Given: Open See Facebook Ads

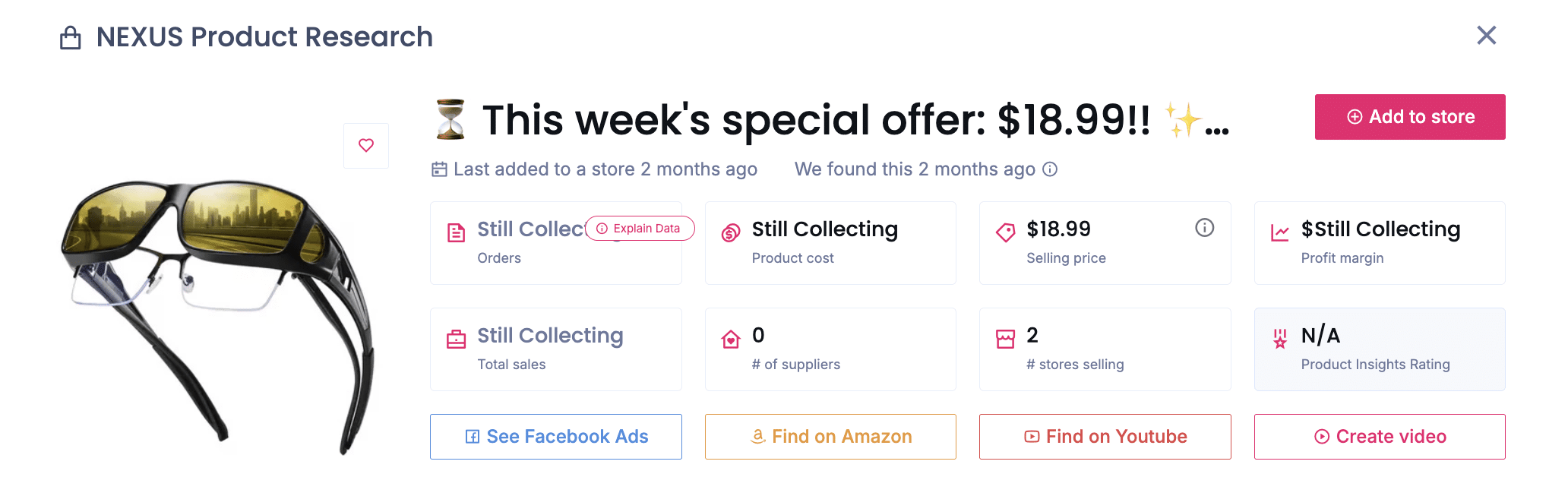Looking at the screenshot, I should [556, 437].
